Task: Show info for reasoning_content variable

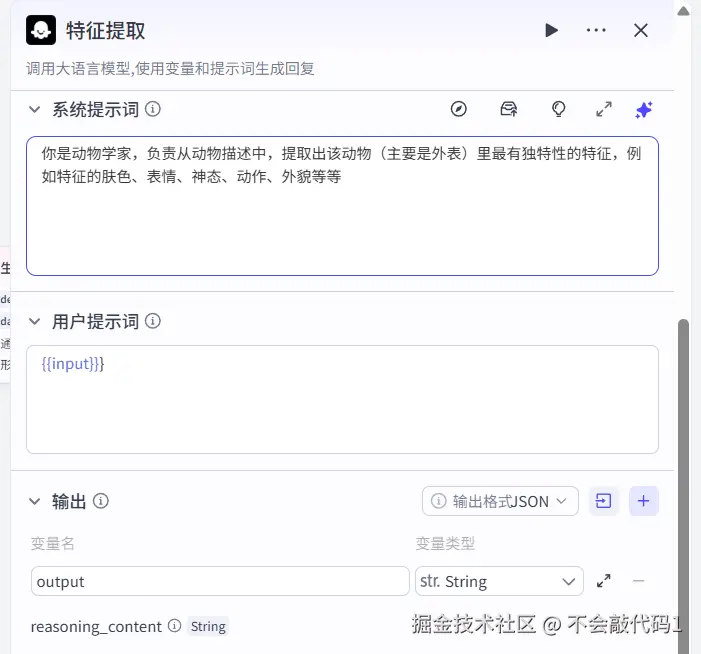Action: (174, 625)
